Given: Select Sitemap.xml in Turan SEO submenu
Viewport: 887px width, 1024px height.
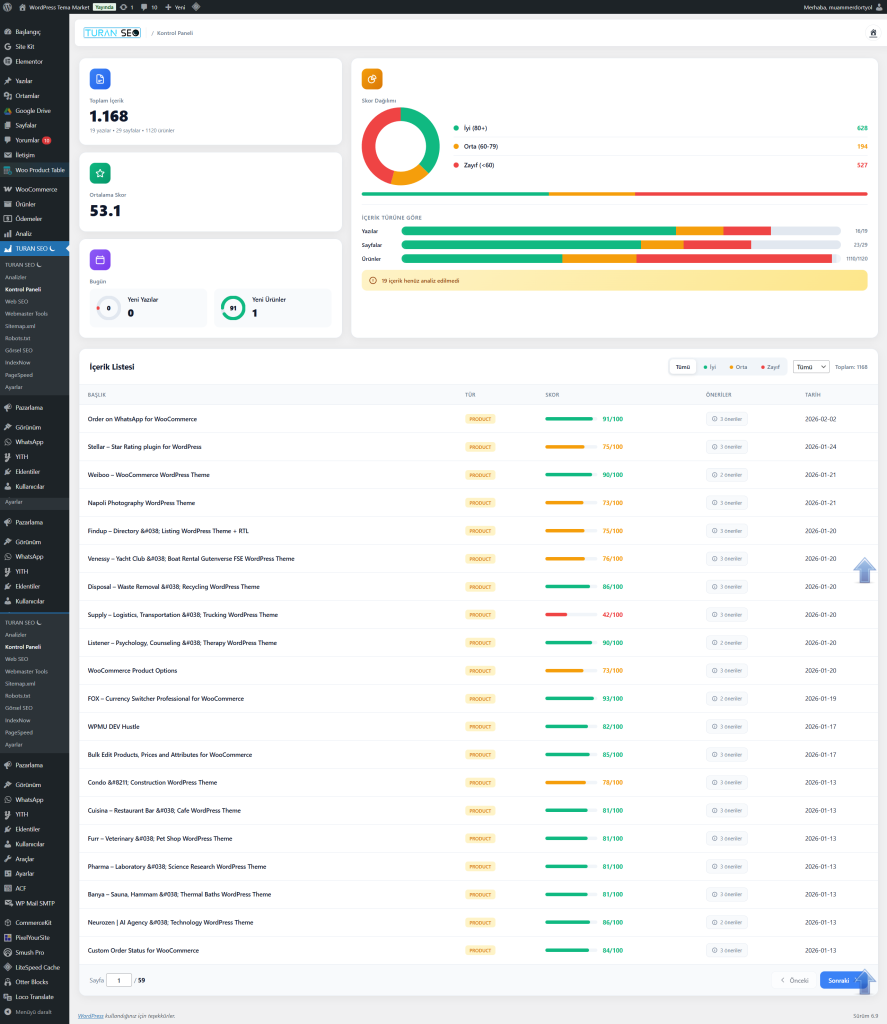Looking at the screenshot, I should coord(20,326).
